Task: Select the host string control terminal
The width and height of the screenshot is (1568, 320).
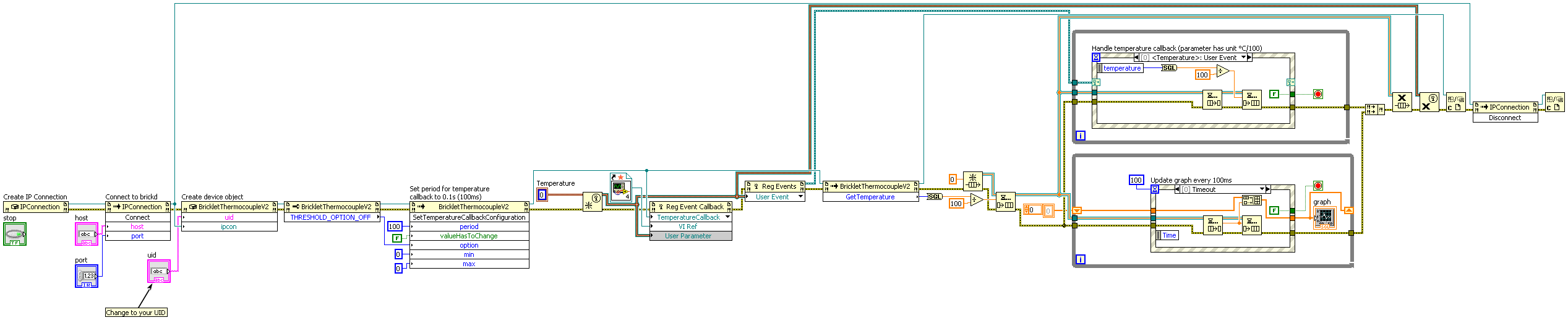Action: tap(86, 234)
